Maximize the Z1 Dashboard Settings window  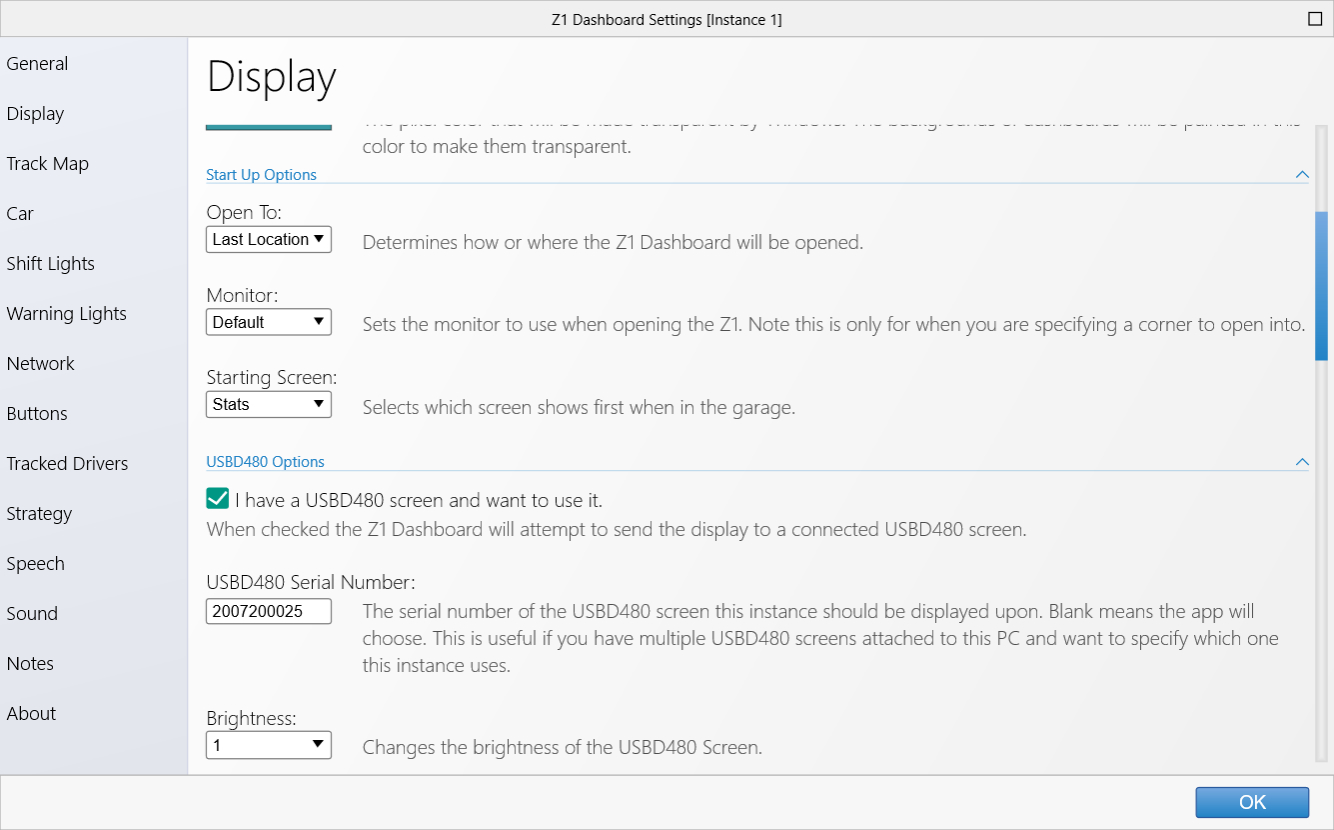[1315, 19]
